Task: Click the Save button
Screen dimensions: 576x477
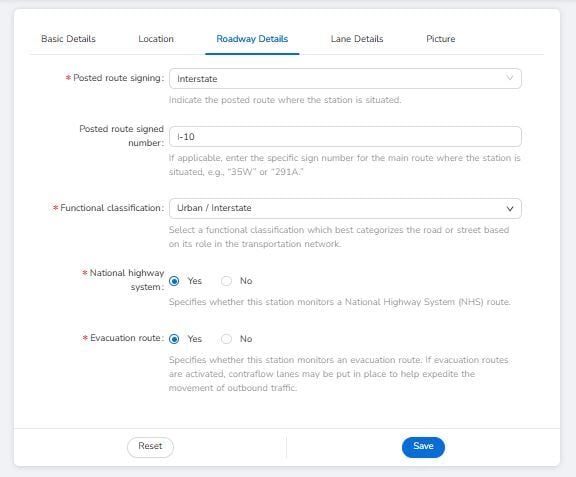Action: pos(423,447)
